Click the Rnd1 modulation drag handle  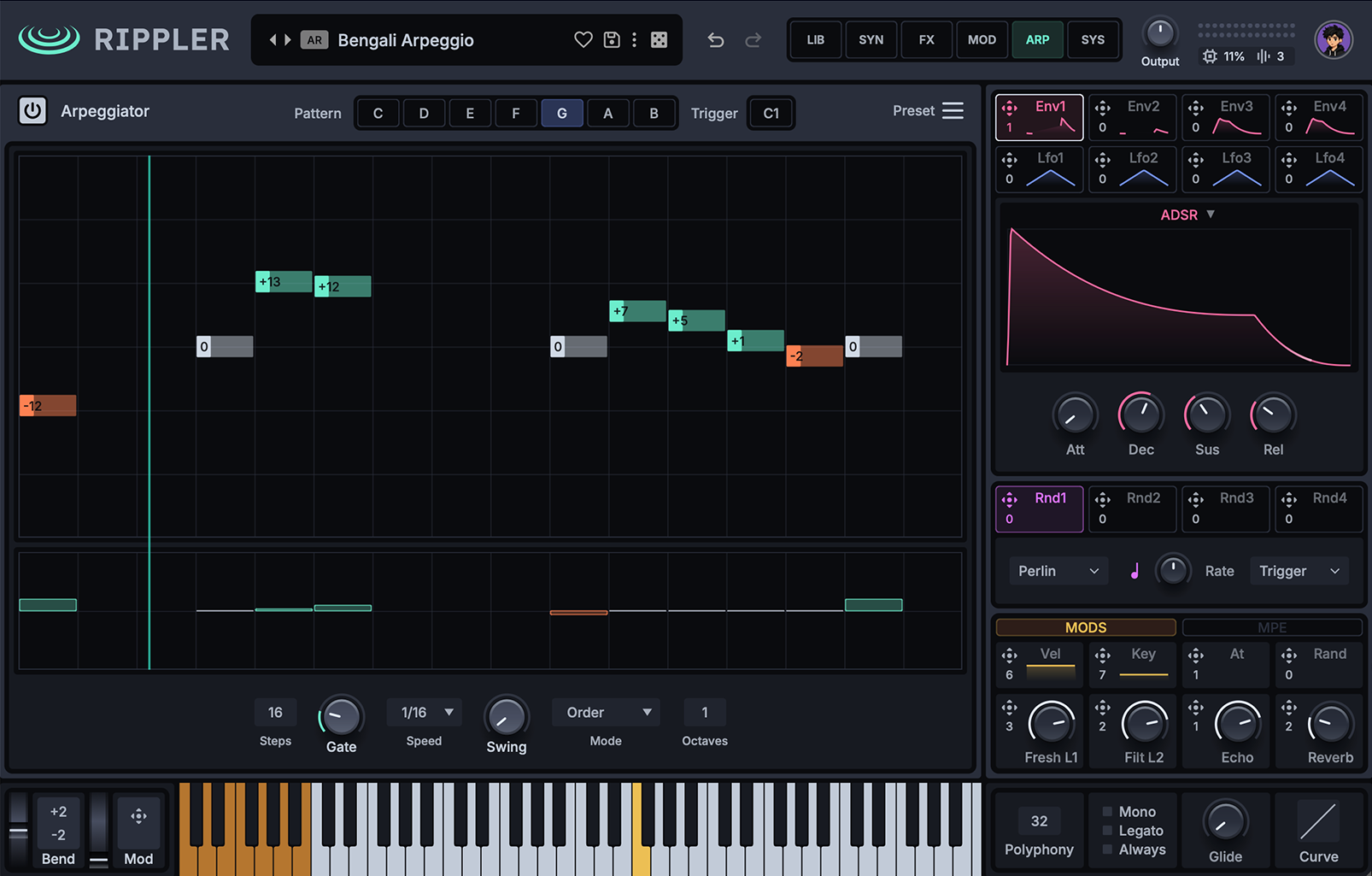coord(1010,499)
